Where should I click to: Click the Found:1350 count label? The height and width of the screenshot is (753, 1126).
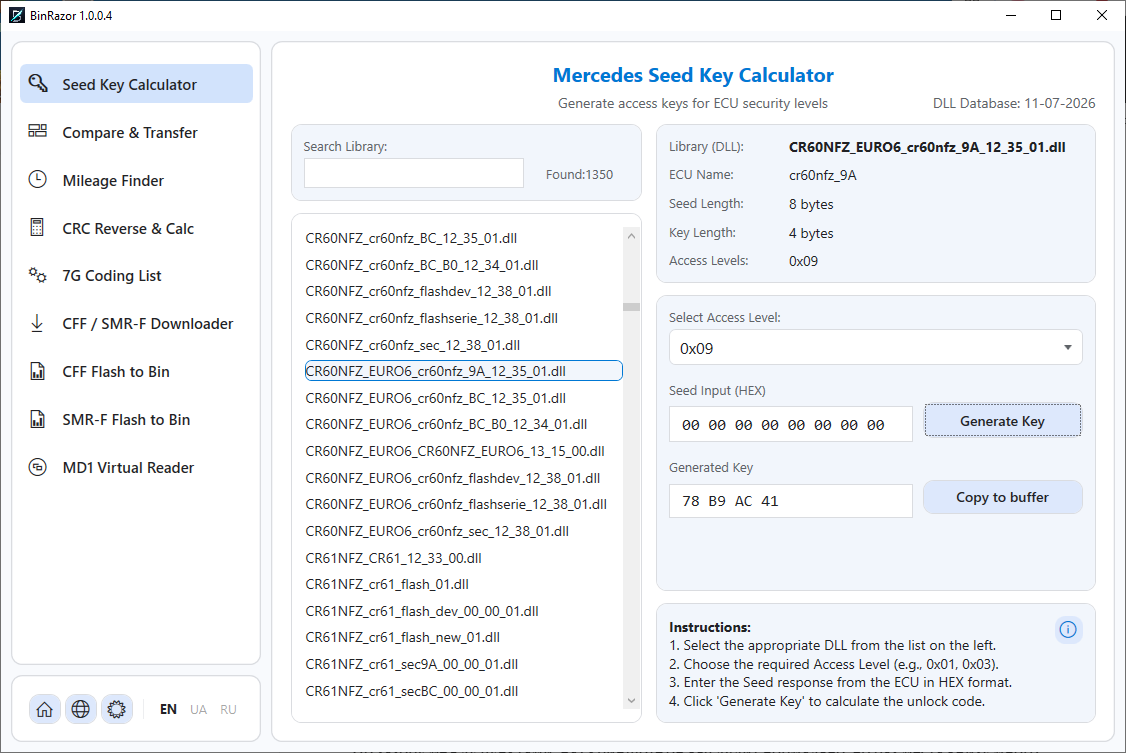[x=580, y=174]
